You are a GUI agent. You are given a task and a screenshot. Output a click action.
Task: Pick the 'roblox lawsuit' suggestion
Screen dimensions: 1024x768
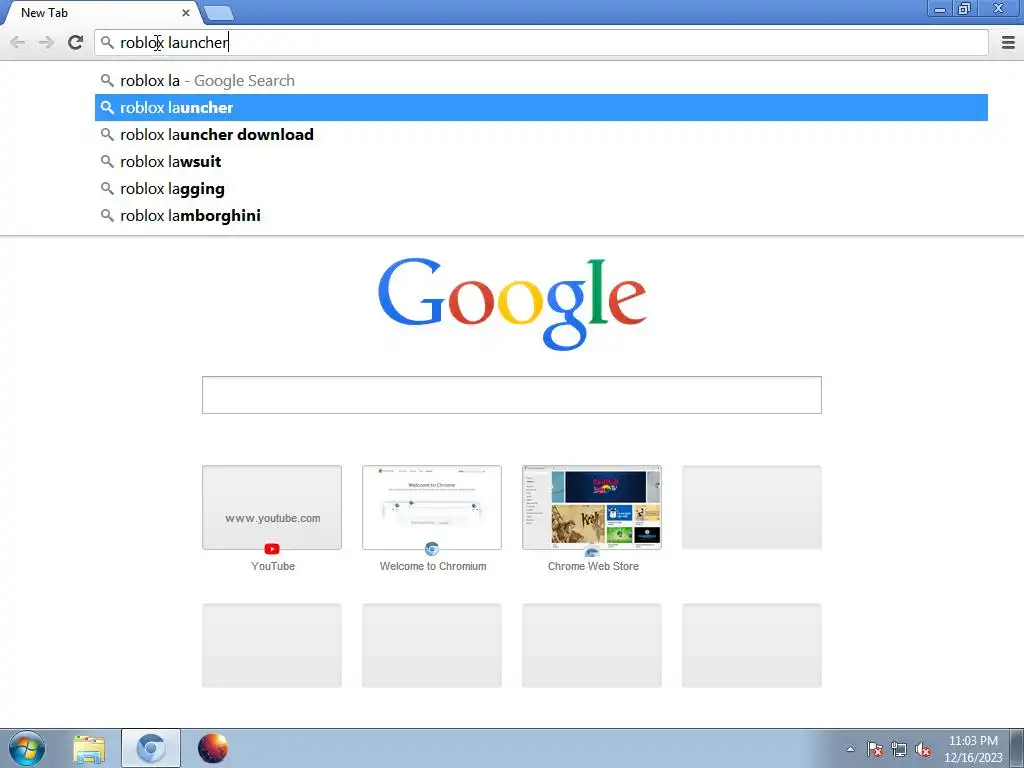pyautogui.click(x=541, y=161)
